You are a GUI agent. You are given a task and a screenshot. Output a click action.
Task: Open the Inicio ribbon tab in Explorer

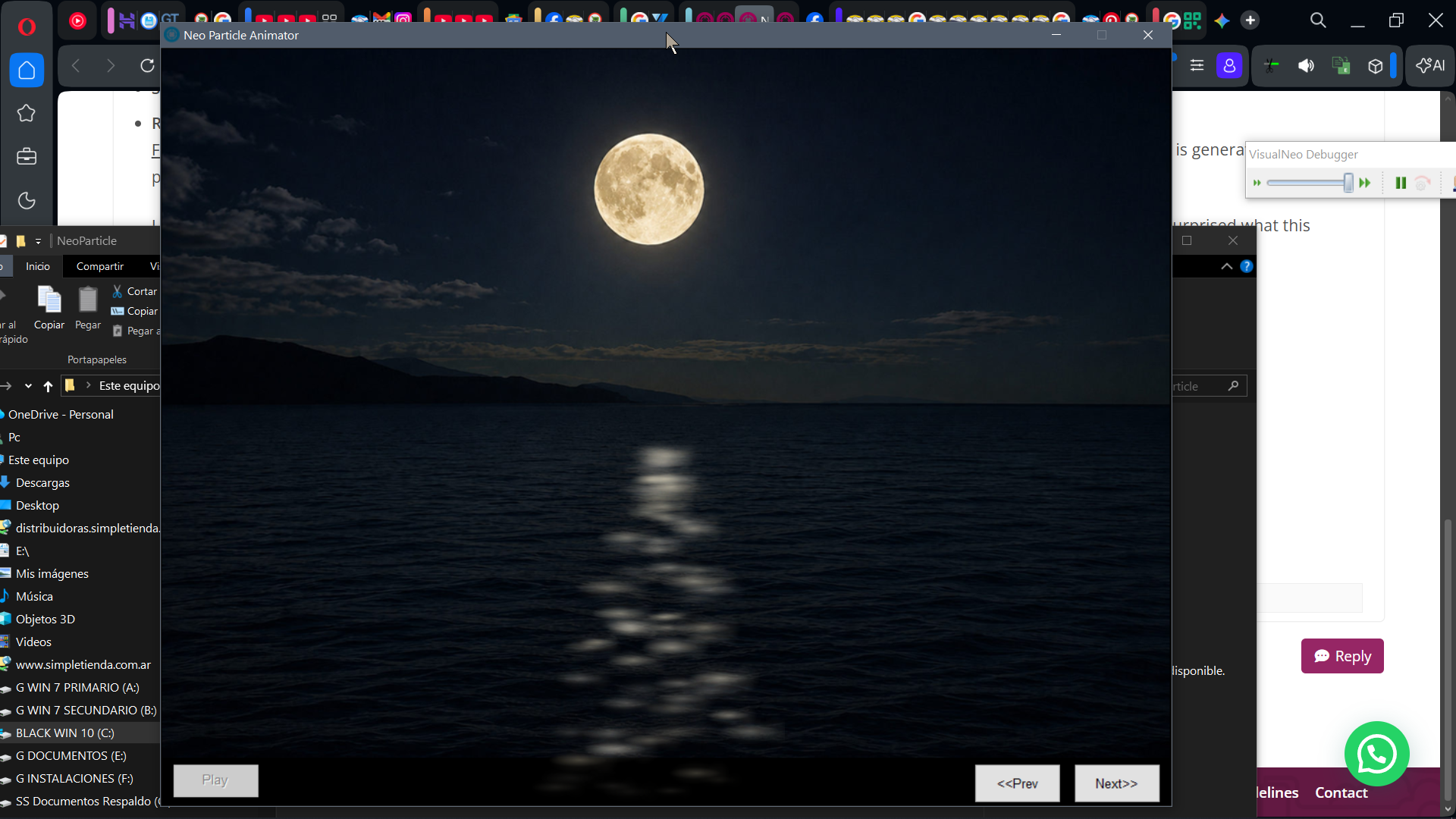coord(38,266)
